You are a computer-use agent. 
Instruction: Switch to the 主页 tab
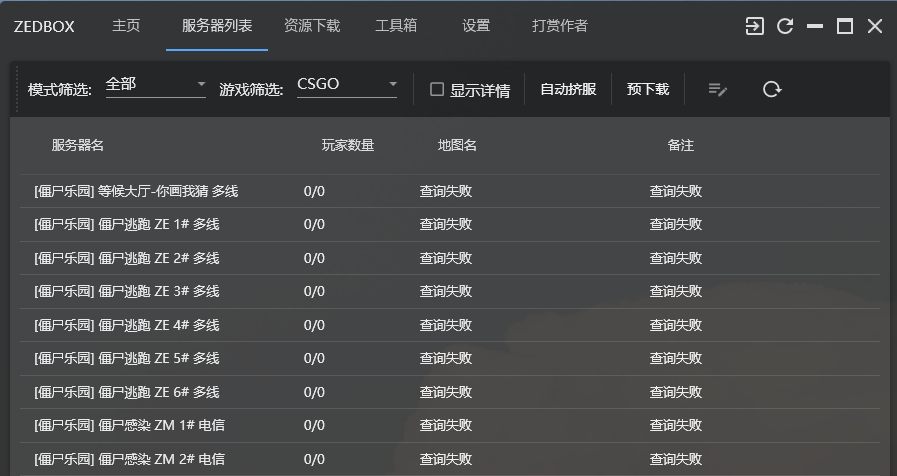(126, 26)
